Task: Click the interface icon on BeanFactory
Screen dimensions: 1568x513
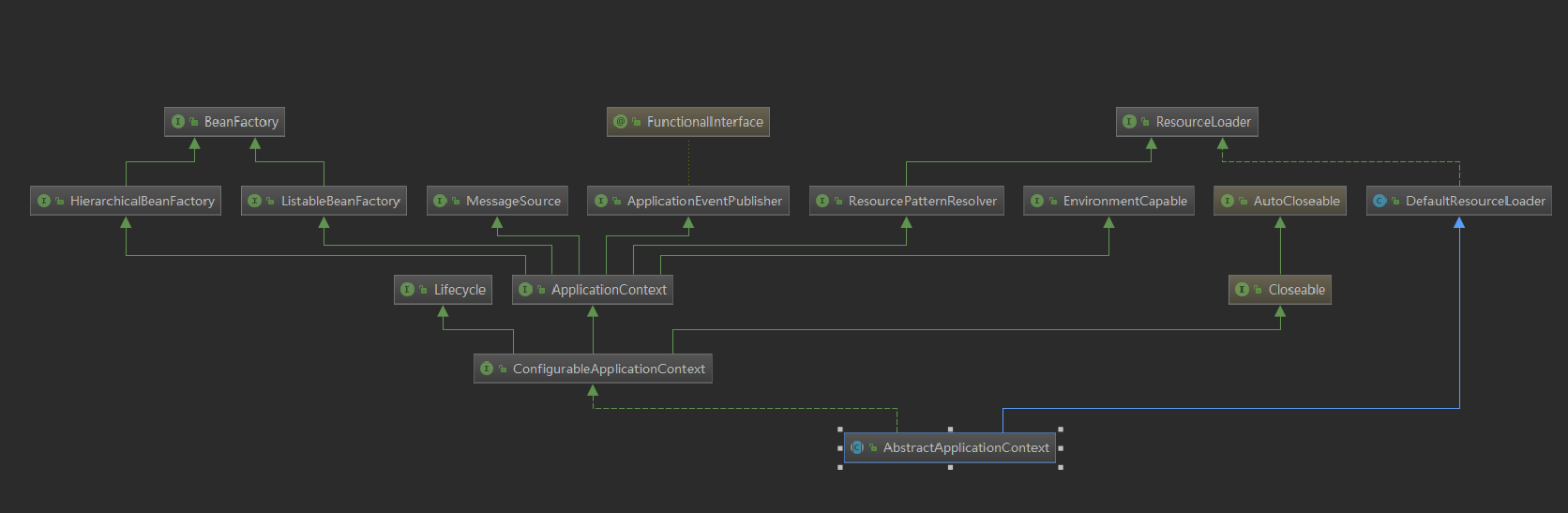Action: click(178, 122)
